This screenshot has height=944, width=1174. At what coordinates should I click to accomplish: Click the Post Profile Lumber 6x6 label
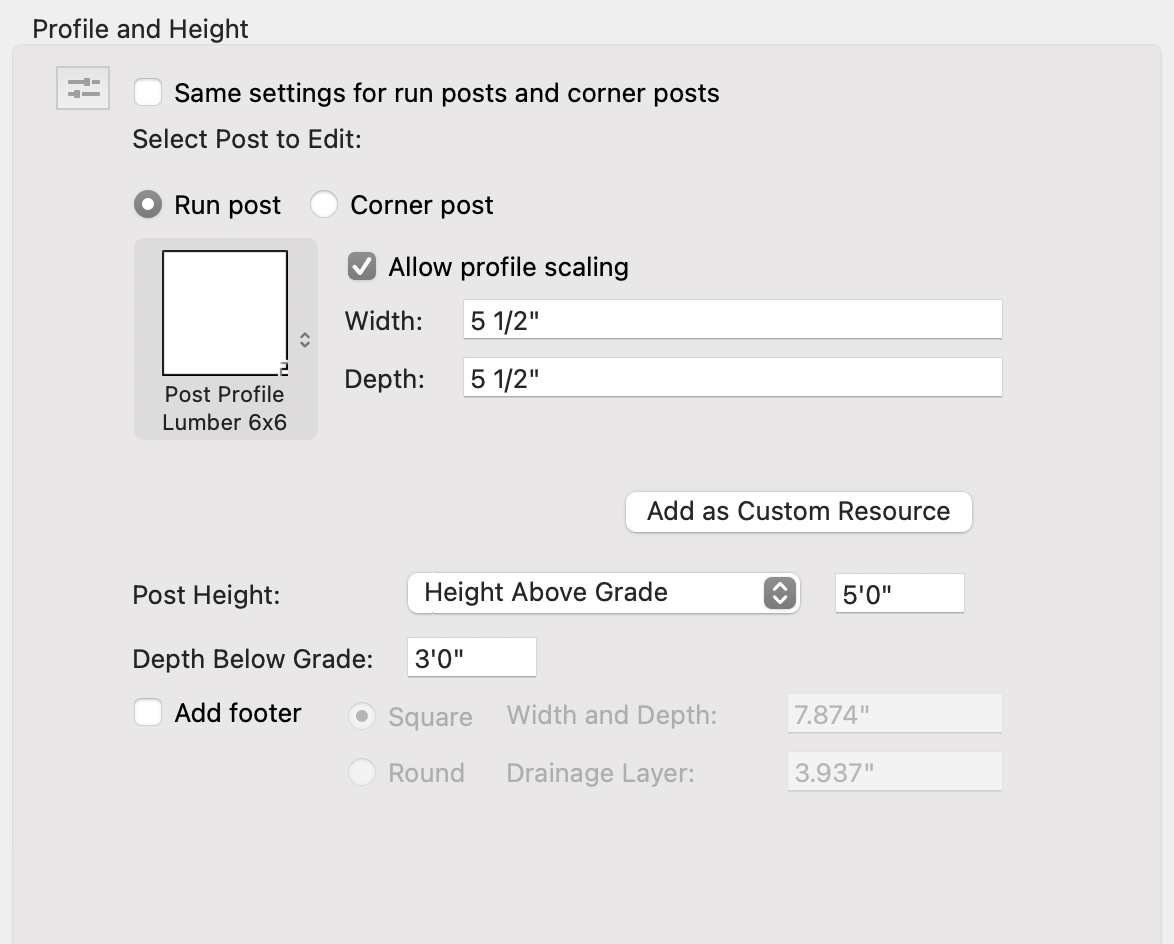pos(225,408)
